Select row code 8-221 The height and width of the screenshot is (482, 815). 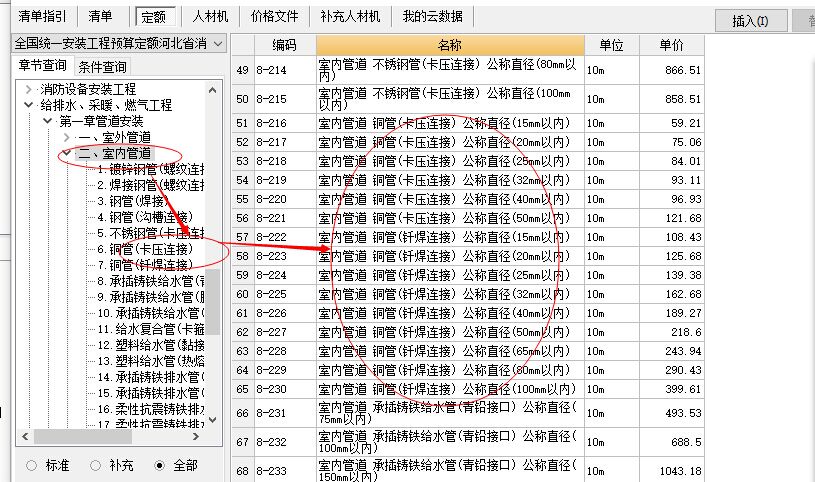pos(272,218)
